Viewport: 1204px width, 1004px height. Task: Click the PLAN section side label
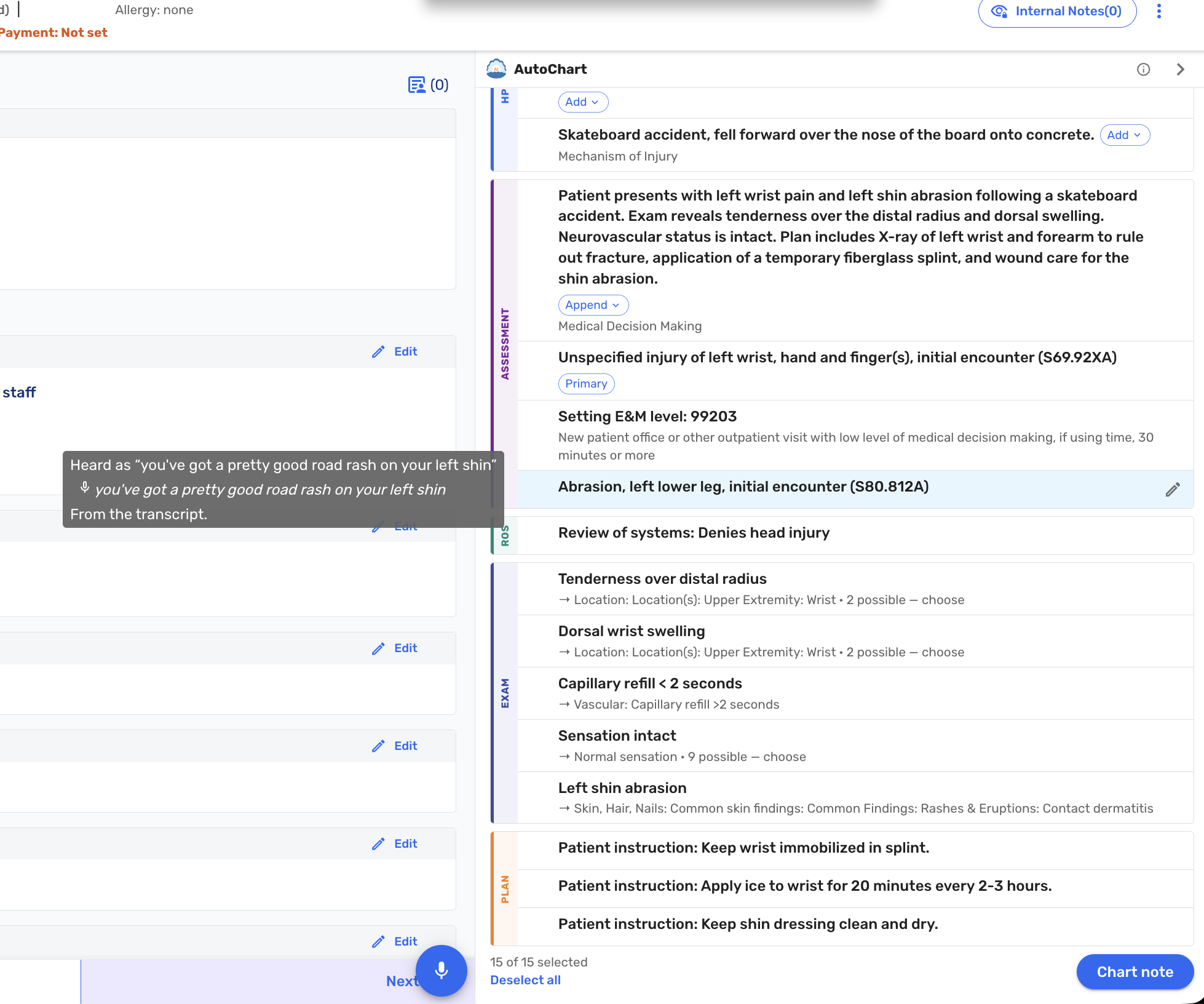tap(505, 889)
